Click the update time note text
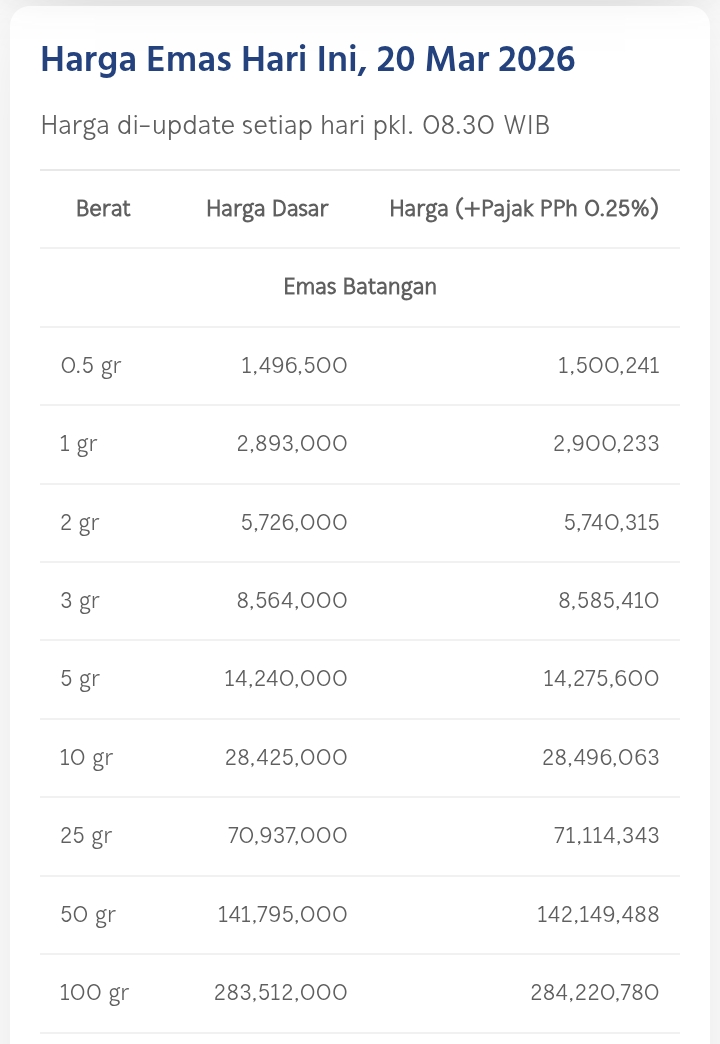 [x=295, y=126]
